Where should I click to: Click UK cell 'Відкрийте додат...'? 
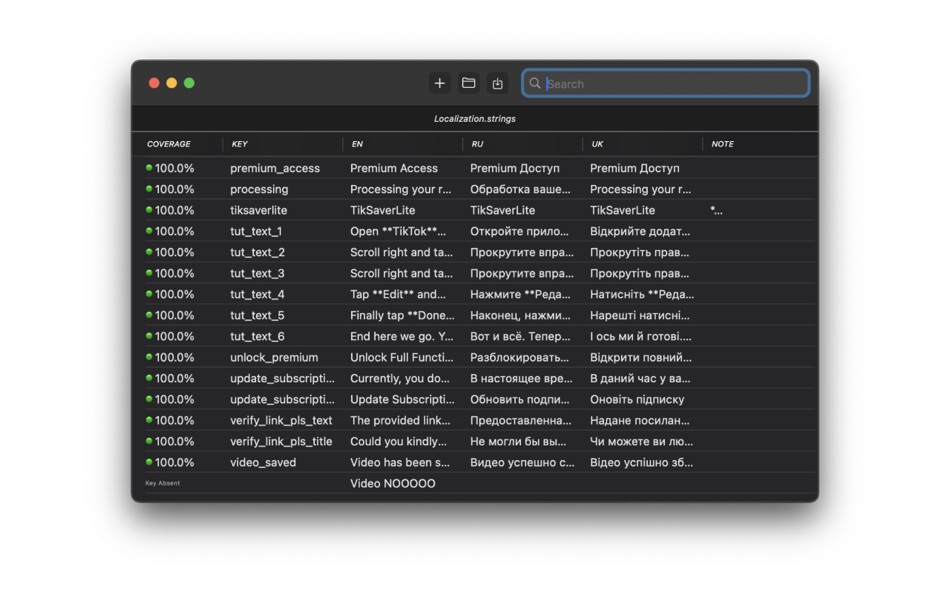click(640, 232)
